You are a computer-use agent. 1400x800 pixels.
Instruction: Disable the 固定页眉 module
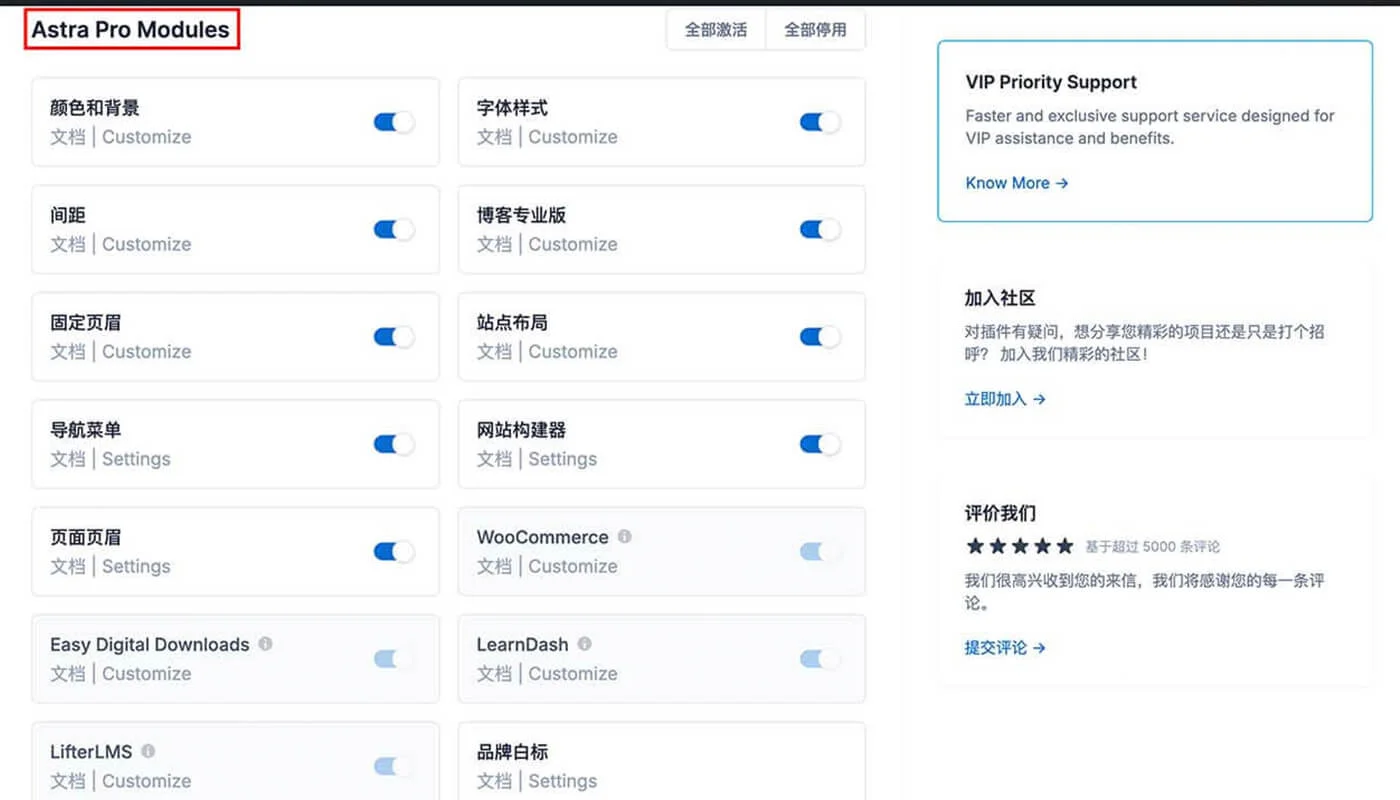[393, 336]
